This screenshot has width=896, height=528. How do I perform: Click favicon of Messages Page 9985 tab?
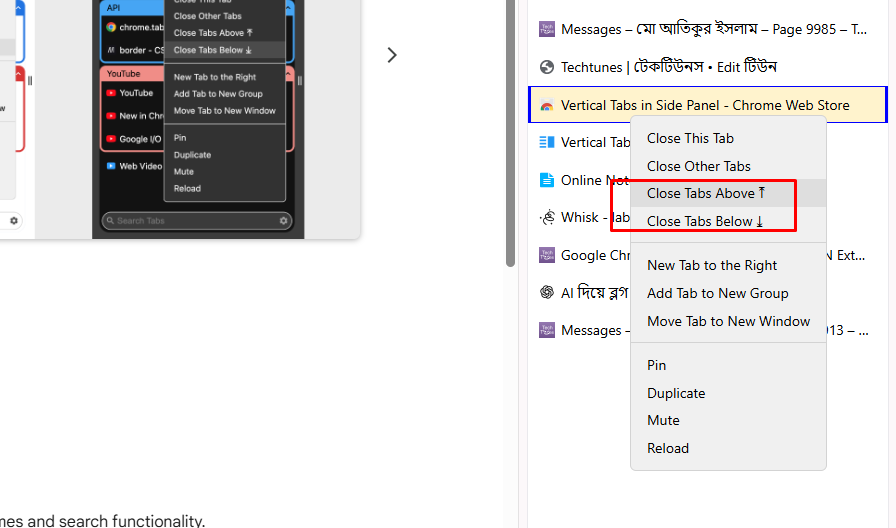[547, 29]
